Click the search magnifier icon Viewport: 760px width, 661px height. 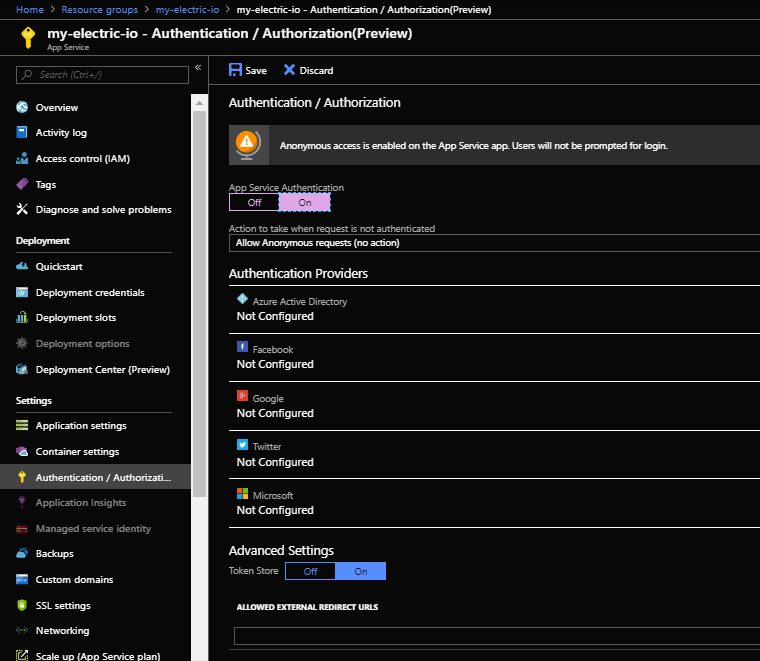click(27, 75)
